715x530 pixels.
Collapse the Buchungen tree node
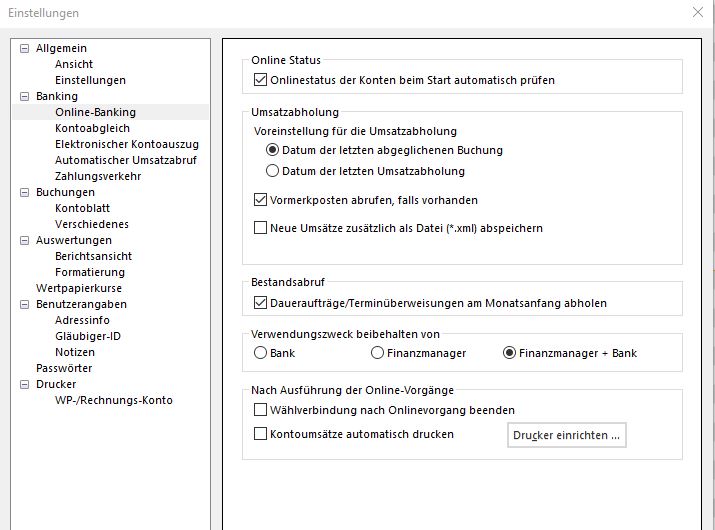(x=24, y=192)
